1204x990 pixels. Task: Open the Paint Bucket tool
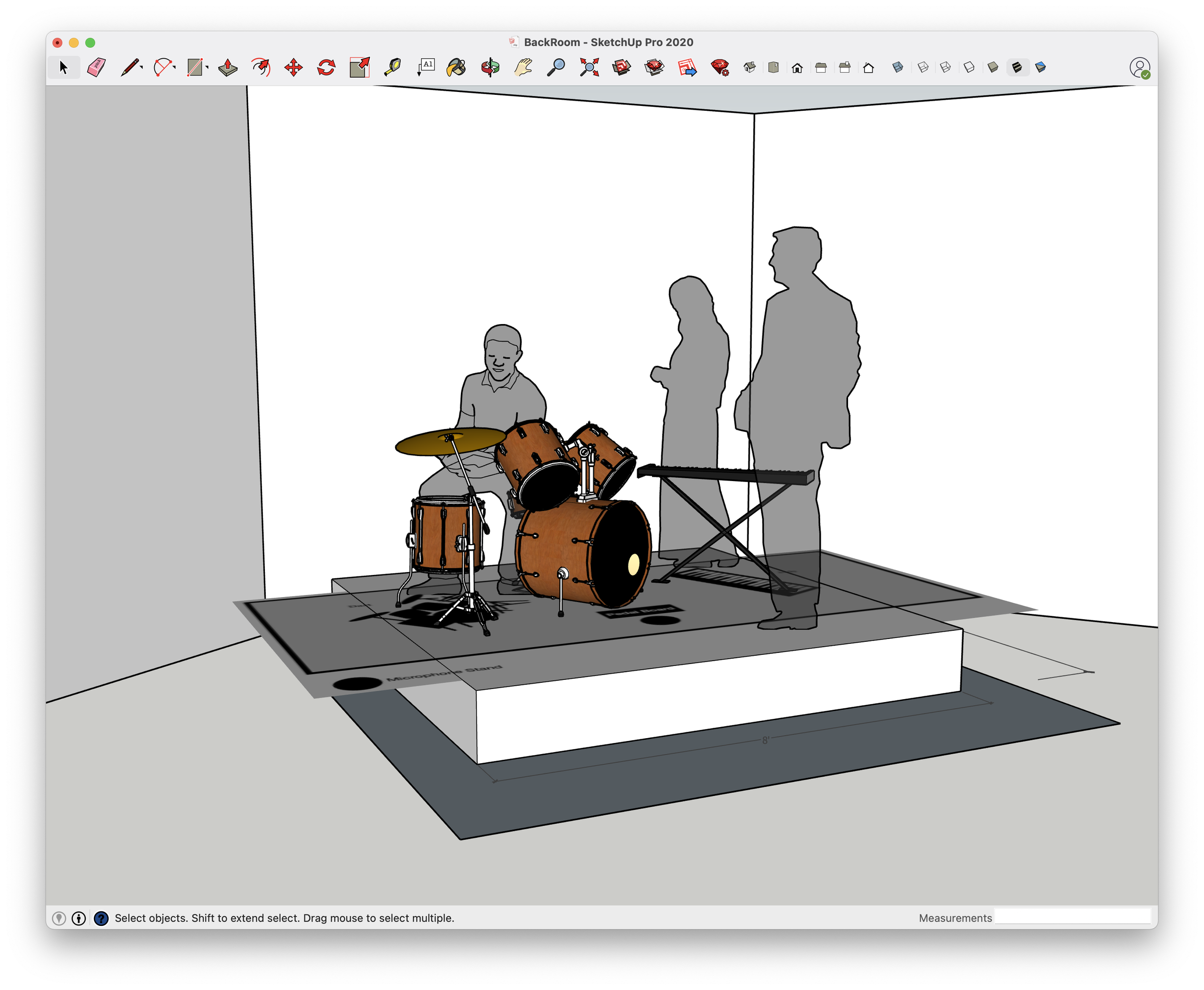[x=456, y=67]
